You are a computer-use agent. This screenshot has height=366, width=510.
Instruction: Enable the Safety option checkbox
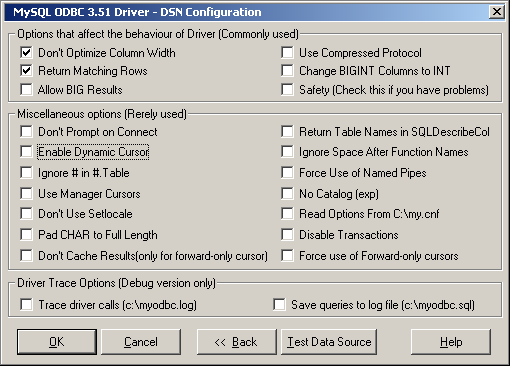287,89
